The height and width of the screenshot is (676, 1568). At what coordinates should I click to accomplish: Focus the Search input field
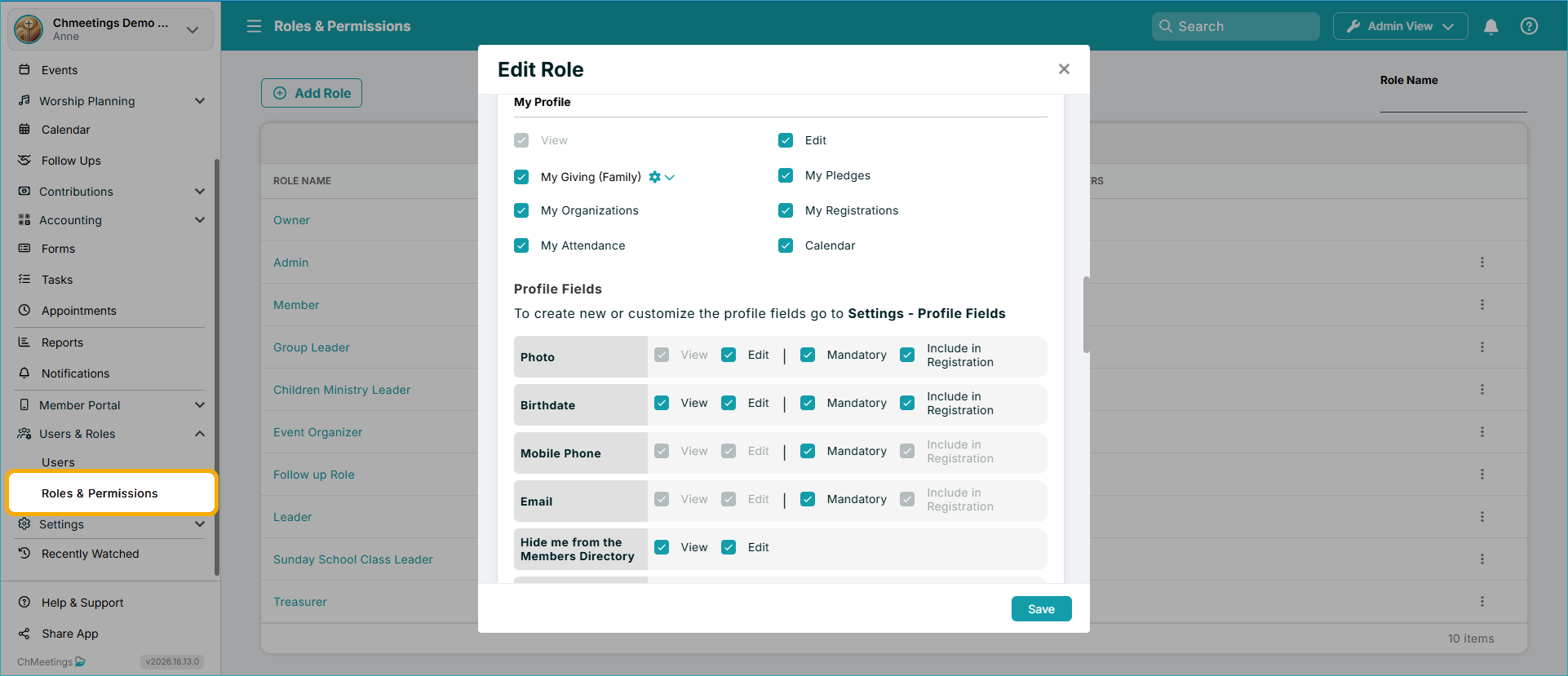point(1235,26)
